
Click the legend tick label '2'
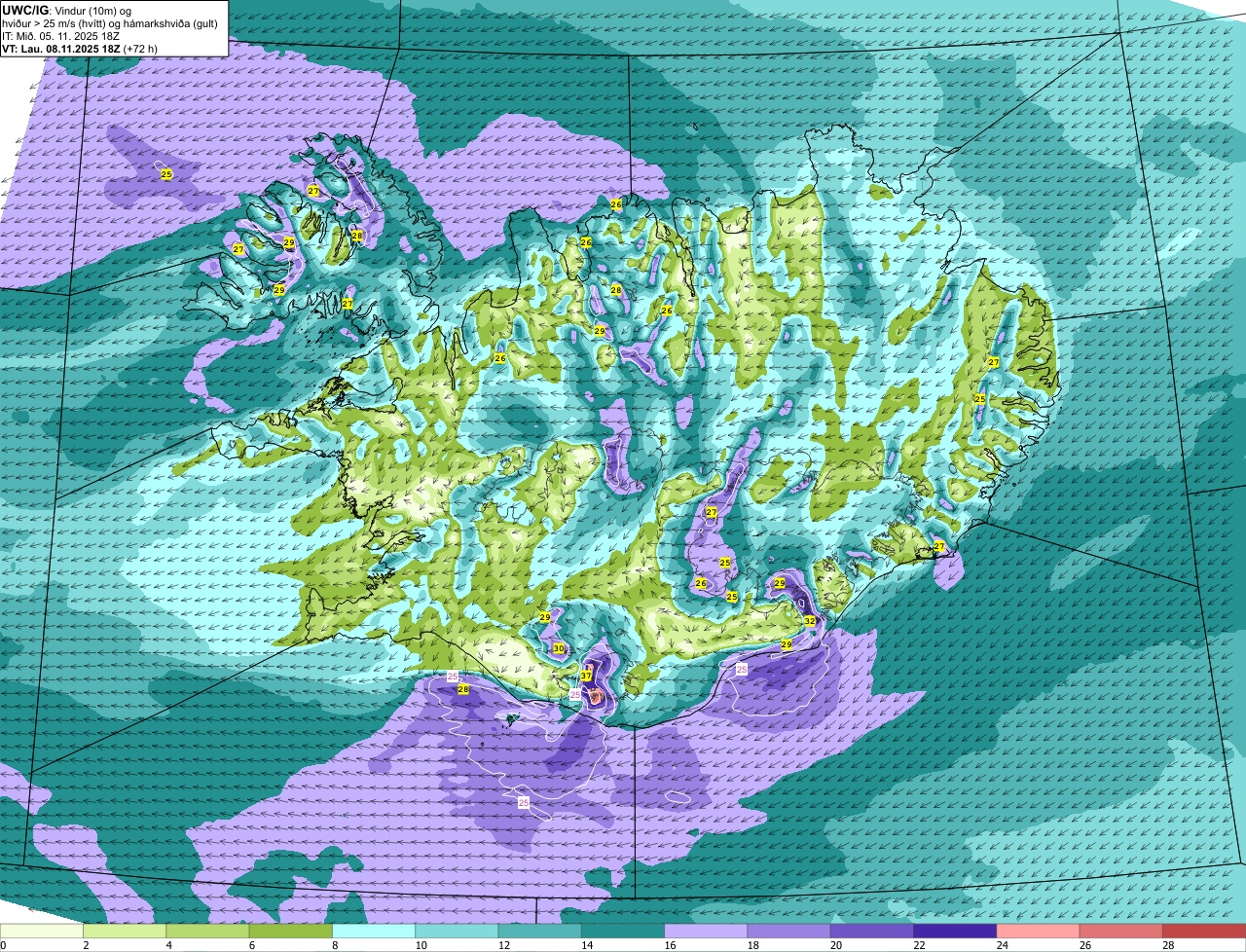pos(85,945)
